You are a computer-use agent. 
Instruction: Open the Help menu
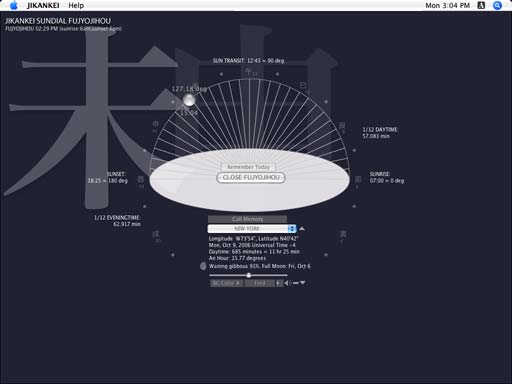[x=76, y=5]
